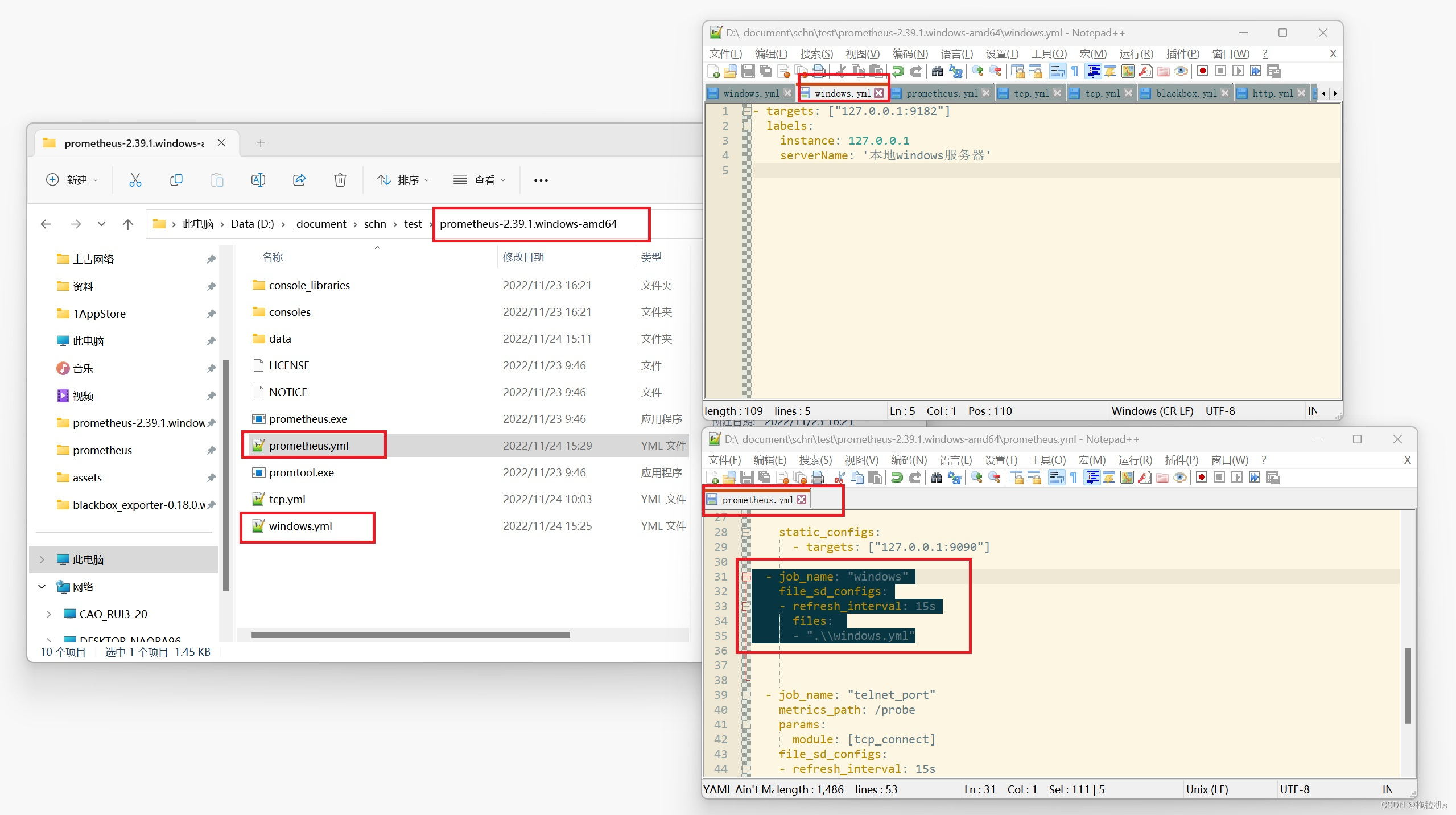The image size is (1456, 815).
Task: Open the 排序 sort dropdown in Explorer
Action: click(x=403, y=180)
